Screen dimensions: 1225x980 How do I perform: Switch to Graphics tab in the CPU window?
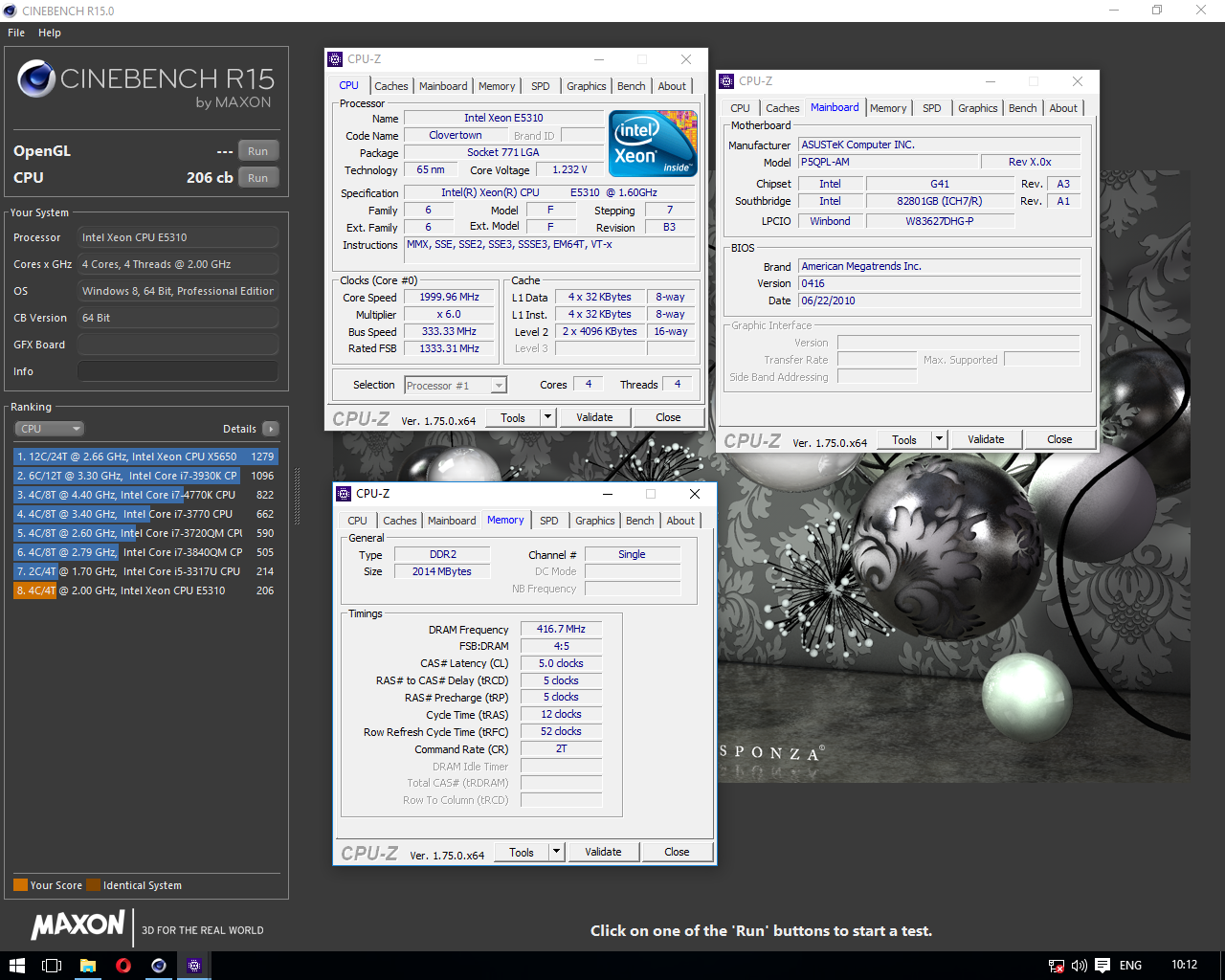(587, 86)
